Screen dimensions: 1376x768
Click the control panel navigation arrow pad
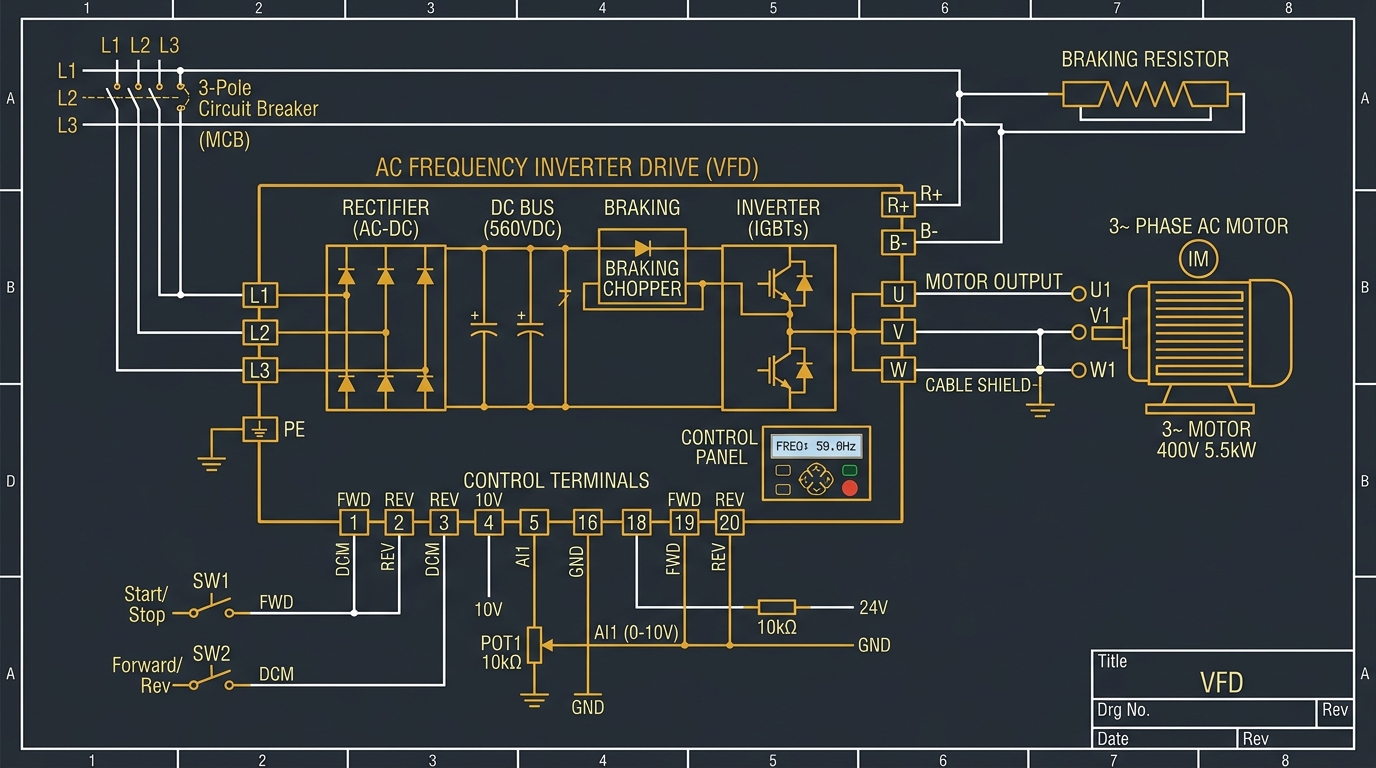[817, 479]
